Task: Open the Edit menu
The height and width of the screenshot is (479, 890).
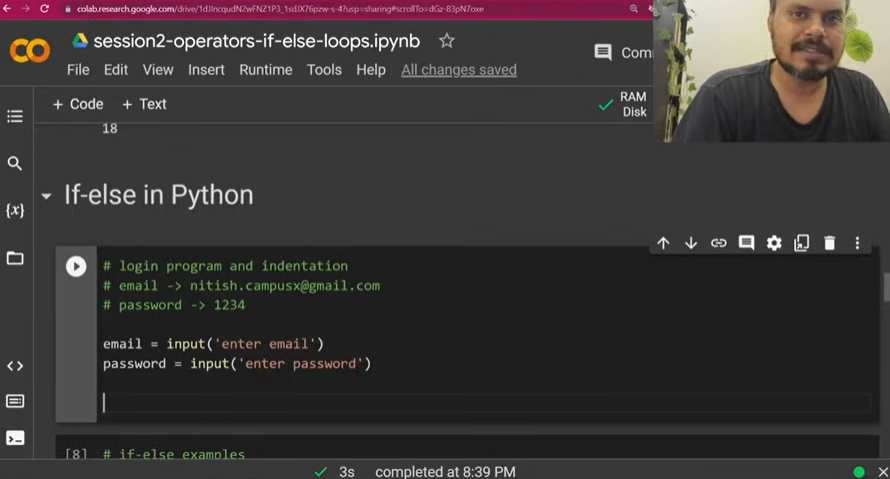Action: pyautogui.click(x=116, y=70)
